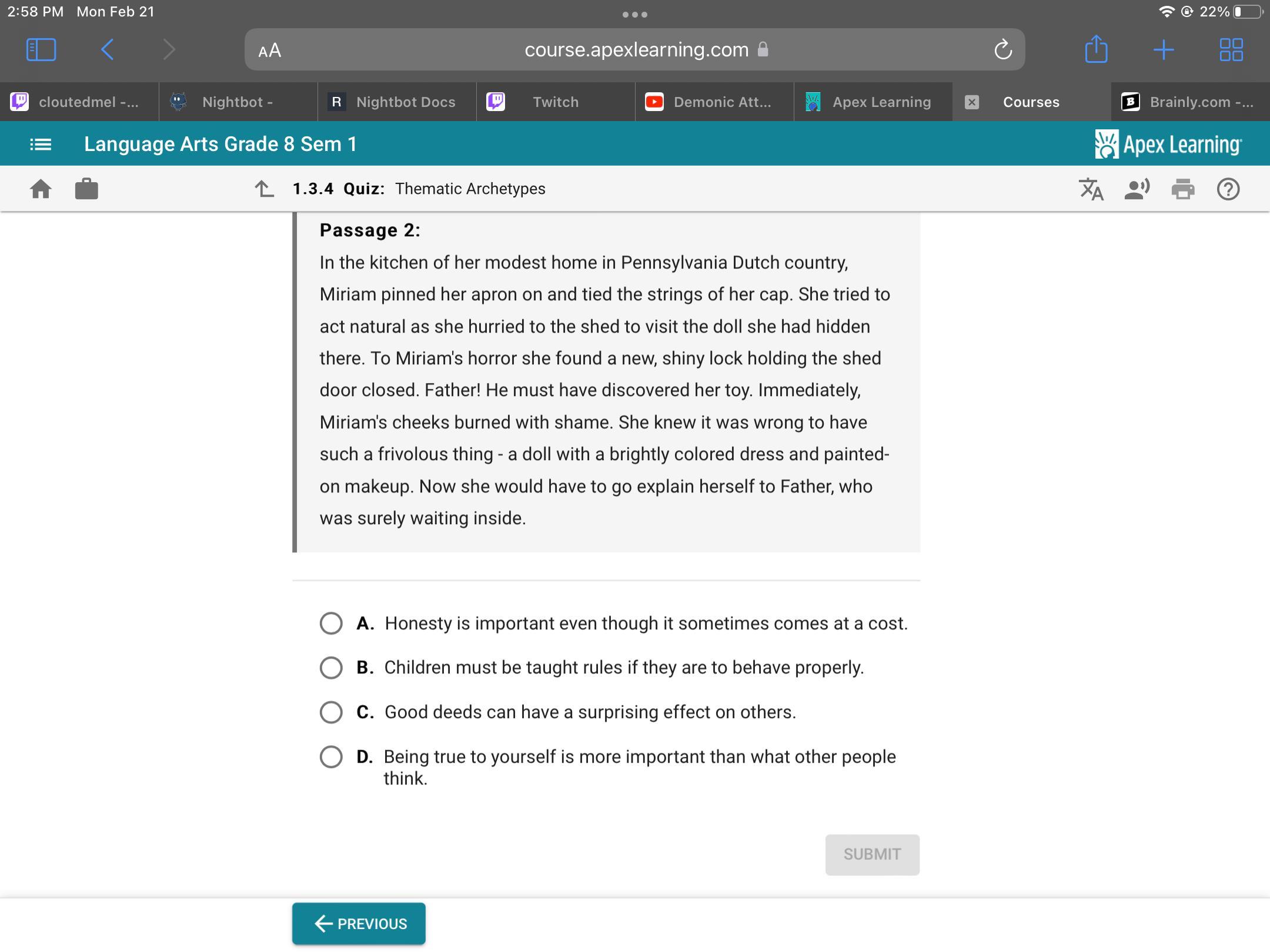Viewport: 1270px width, 952px height.
Task: Click the PREVIOUS button
Action: click(359, 924)
